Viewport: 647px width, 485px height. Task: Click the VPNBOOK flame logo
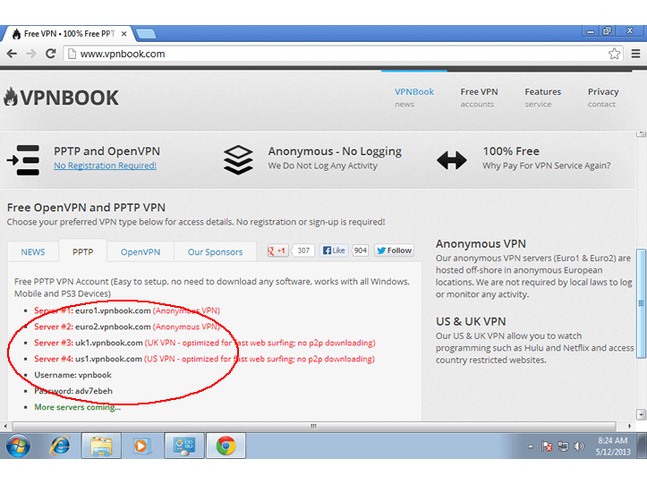[x=62, y=98]
